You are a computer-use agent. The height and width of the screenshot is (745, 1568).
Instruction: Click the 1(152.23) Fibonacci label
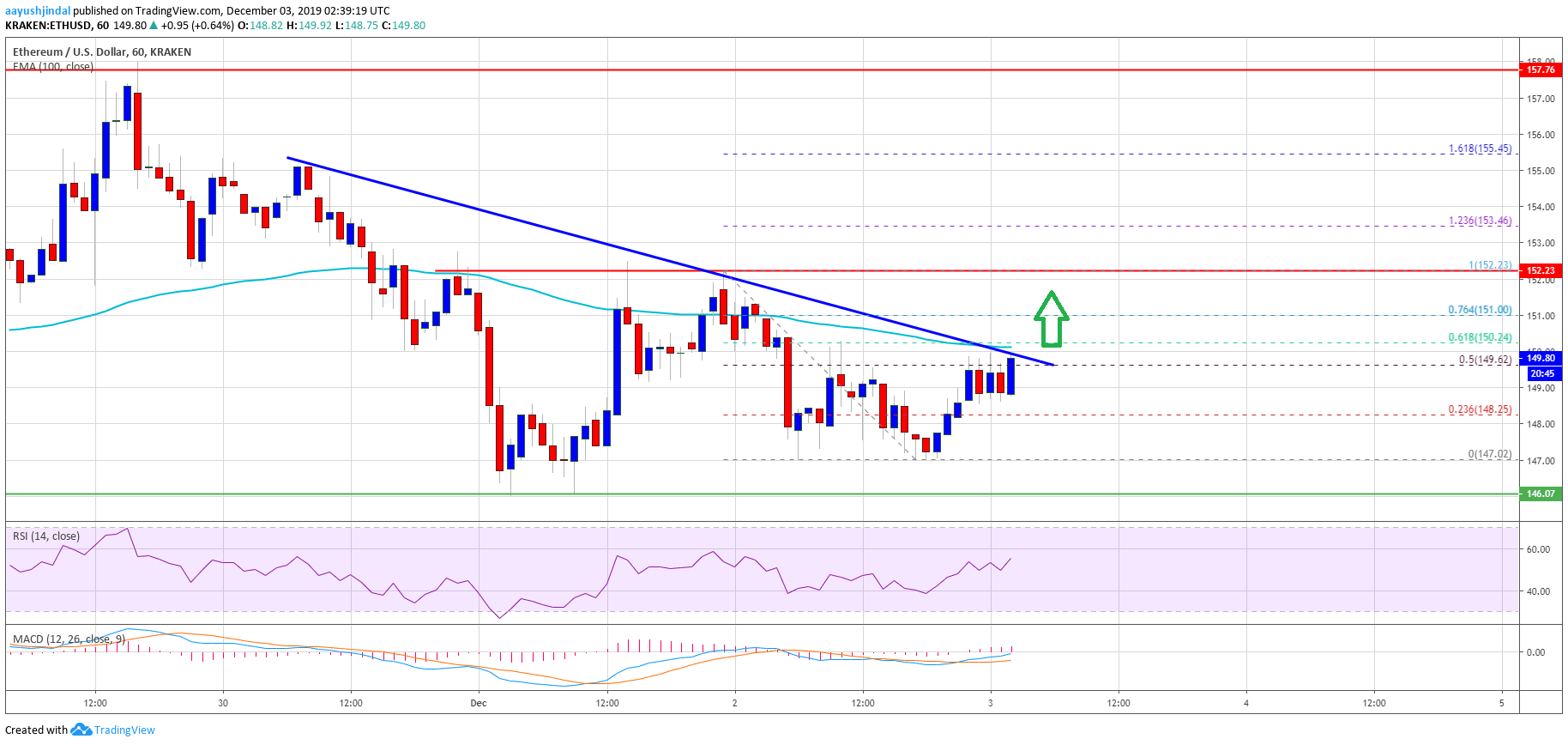coord(1490,265)
